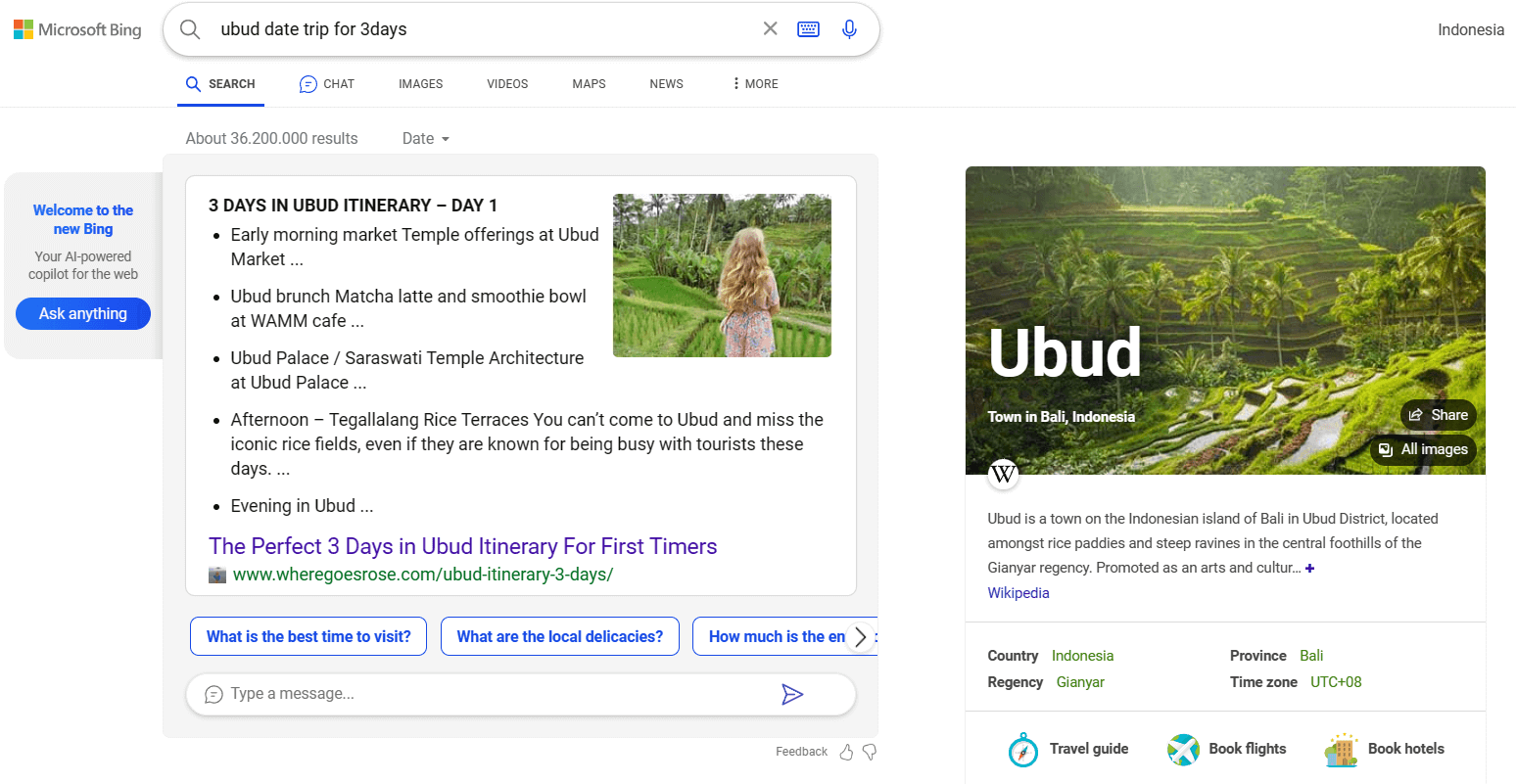The width and height of the screenshot is (1516, 784).
Task: Click the 'Type a message...' input field
Action: [x=499, y=694]
